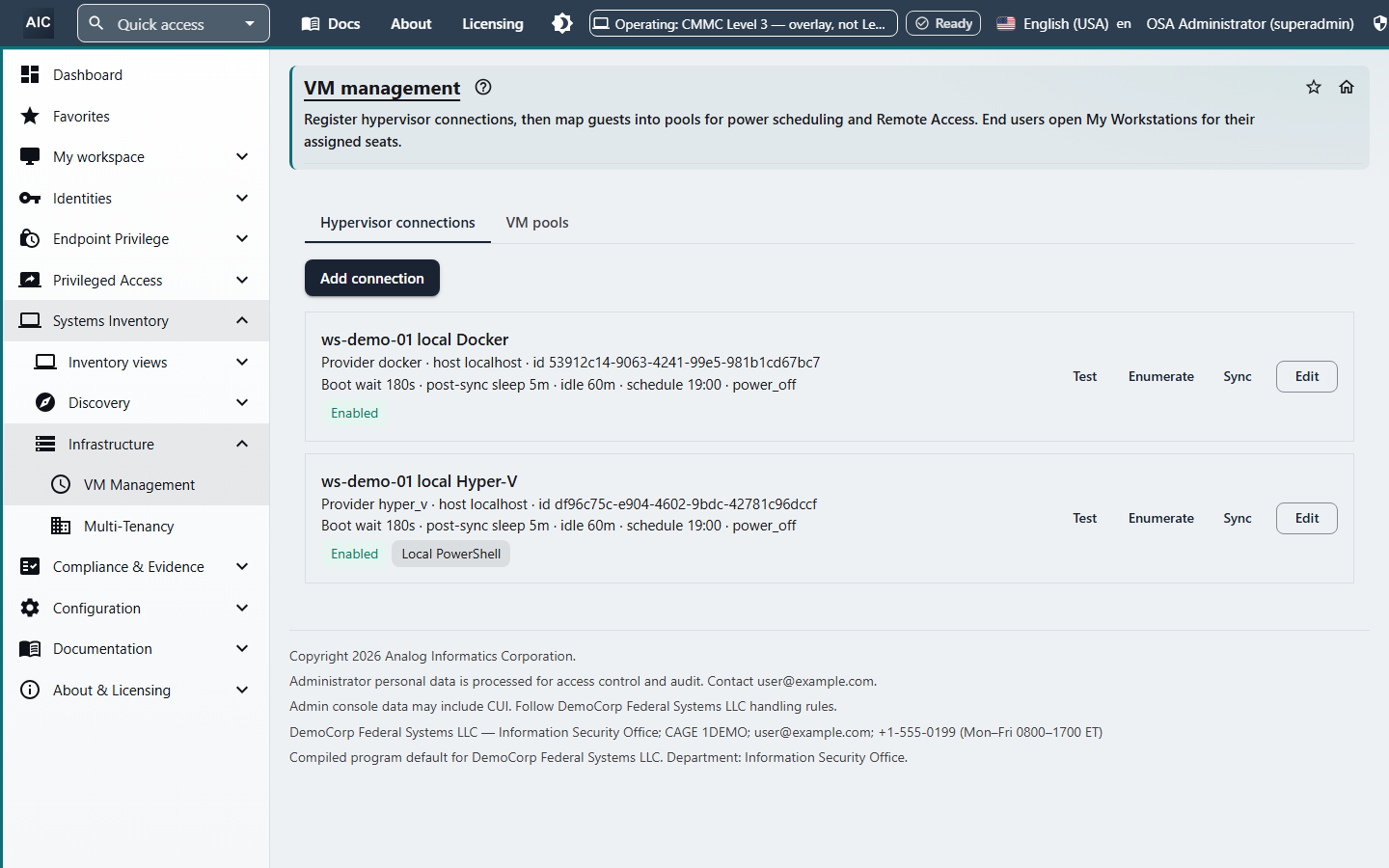Viewport: 1389px width, 868px height.
Task: Click the My workspace monitor icon
Action: pyautogui.click(x=30, y=156)
